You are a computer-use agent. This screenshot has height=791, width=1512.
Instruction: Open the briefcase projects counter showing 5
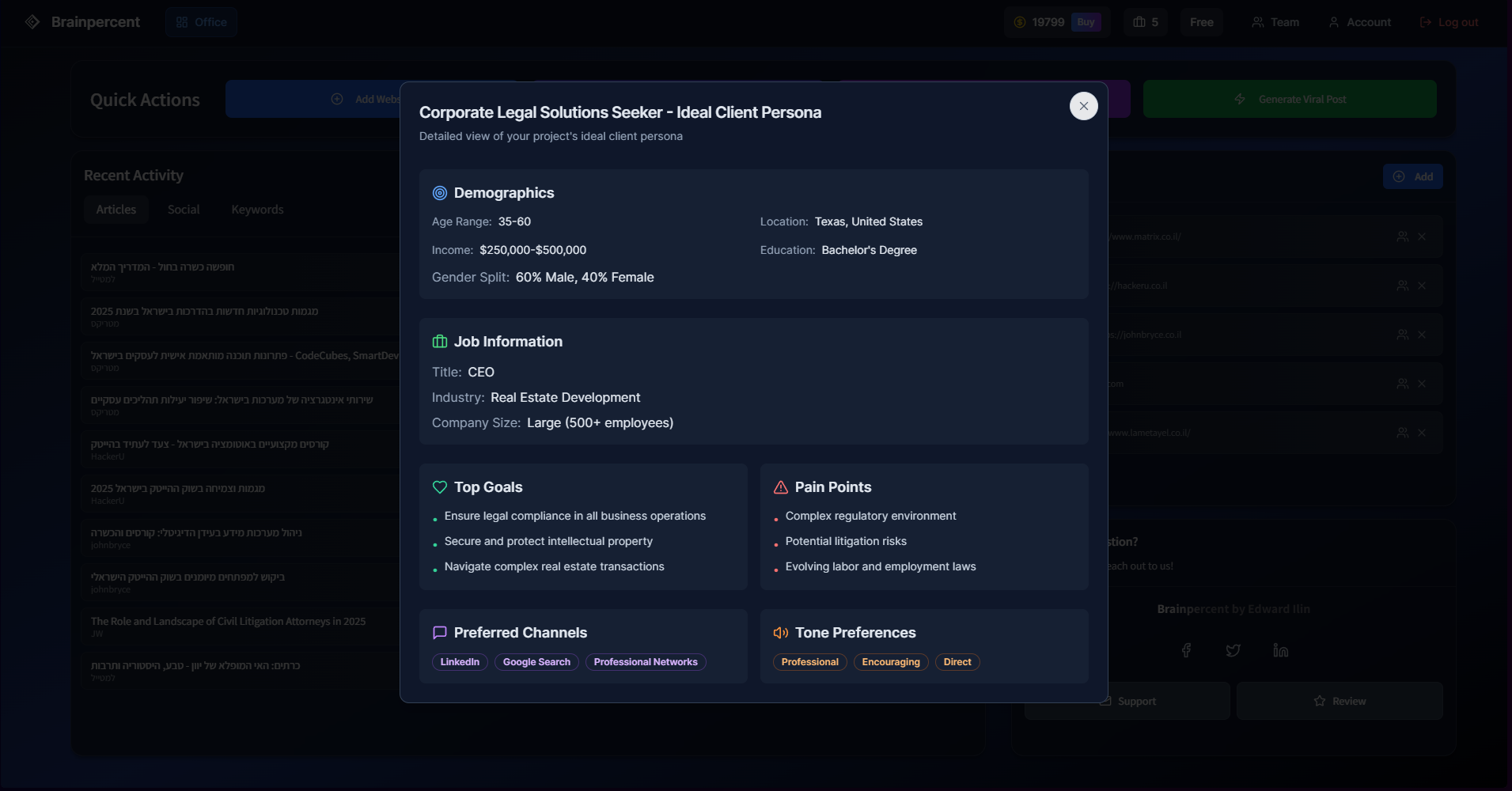tap(1145, 22)
